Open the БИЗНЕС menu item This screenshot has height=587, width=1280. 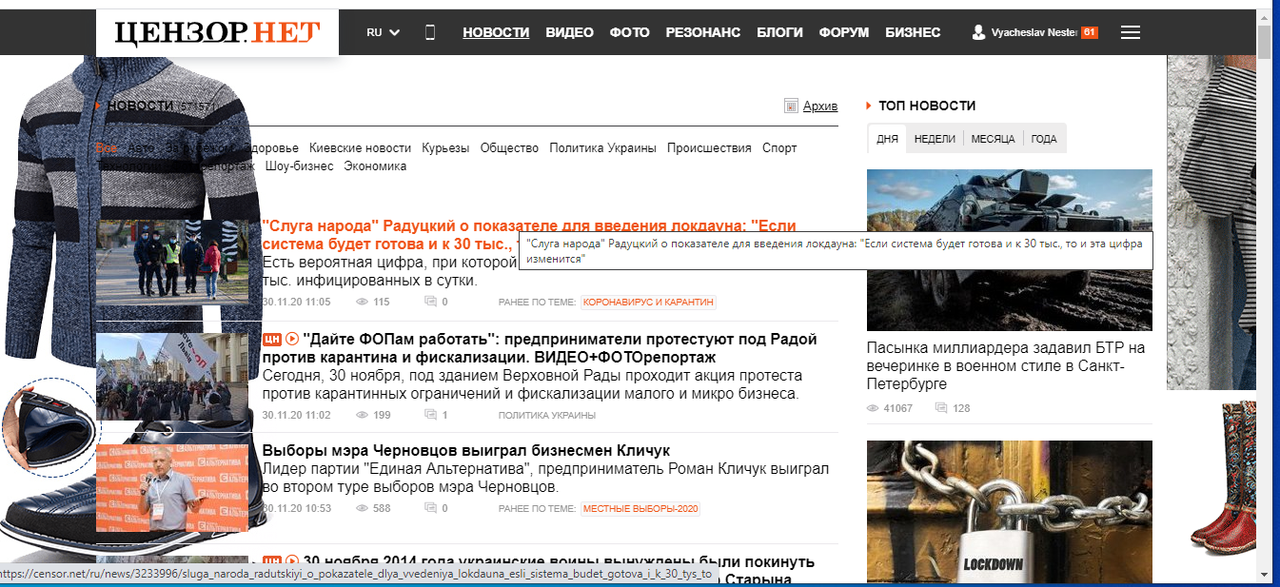pos(913,32)
